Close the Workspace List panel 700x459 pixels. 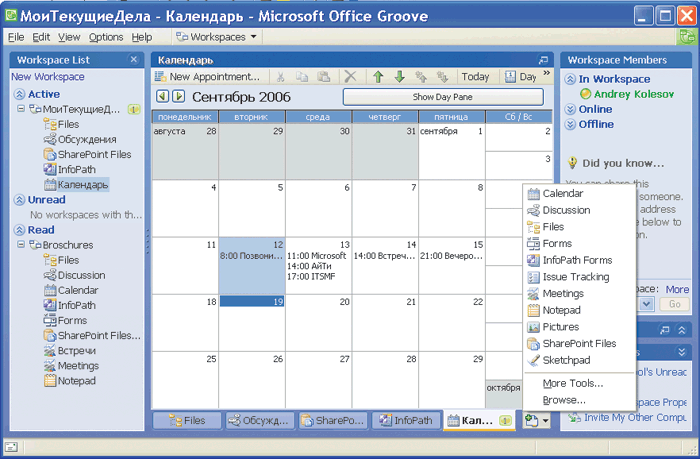[x=133, y=59]
